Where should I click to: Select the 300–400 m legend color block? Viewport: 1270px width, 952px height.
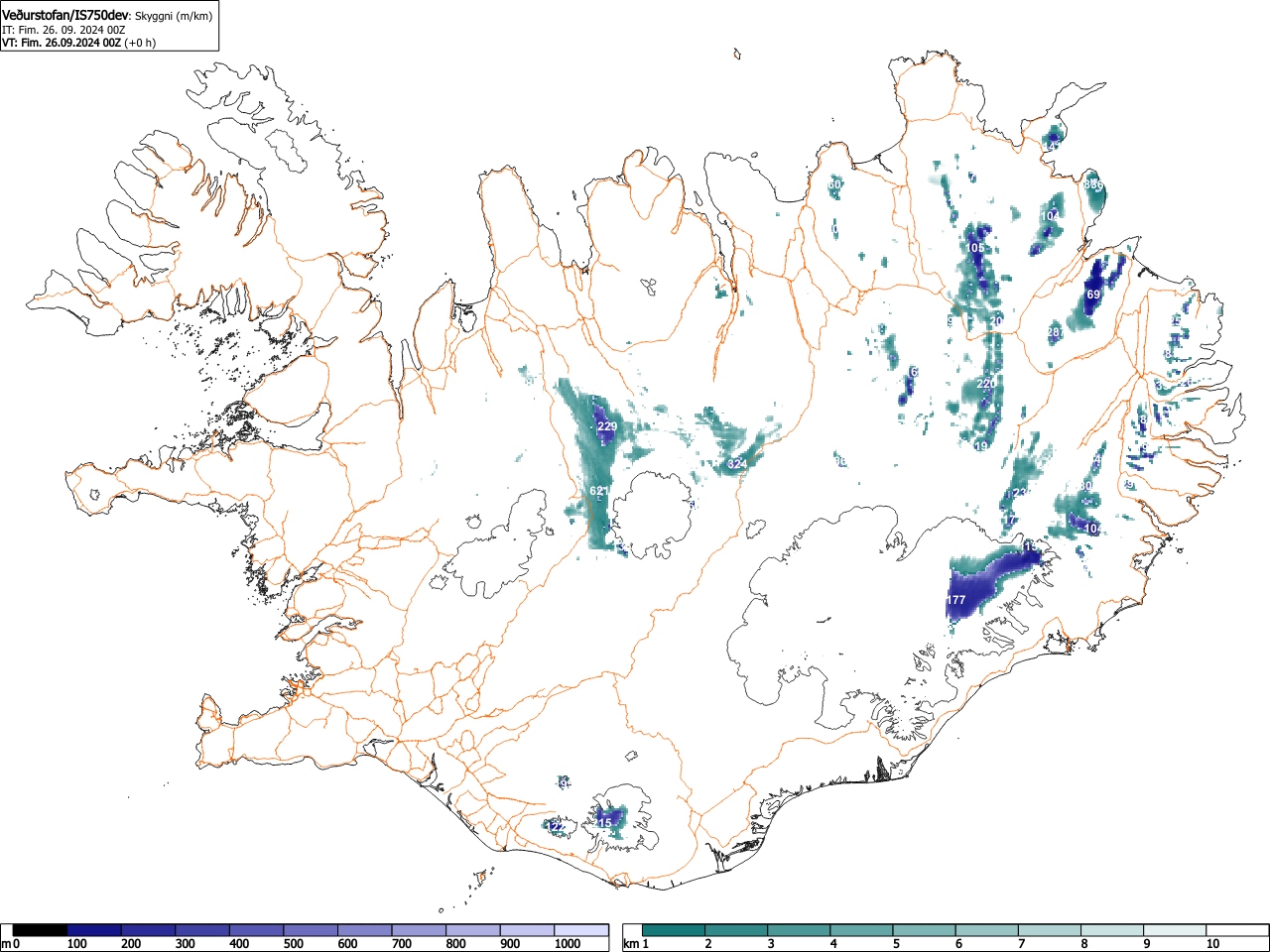tap(202, 930)
